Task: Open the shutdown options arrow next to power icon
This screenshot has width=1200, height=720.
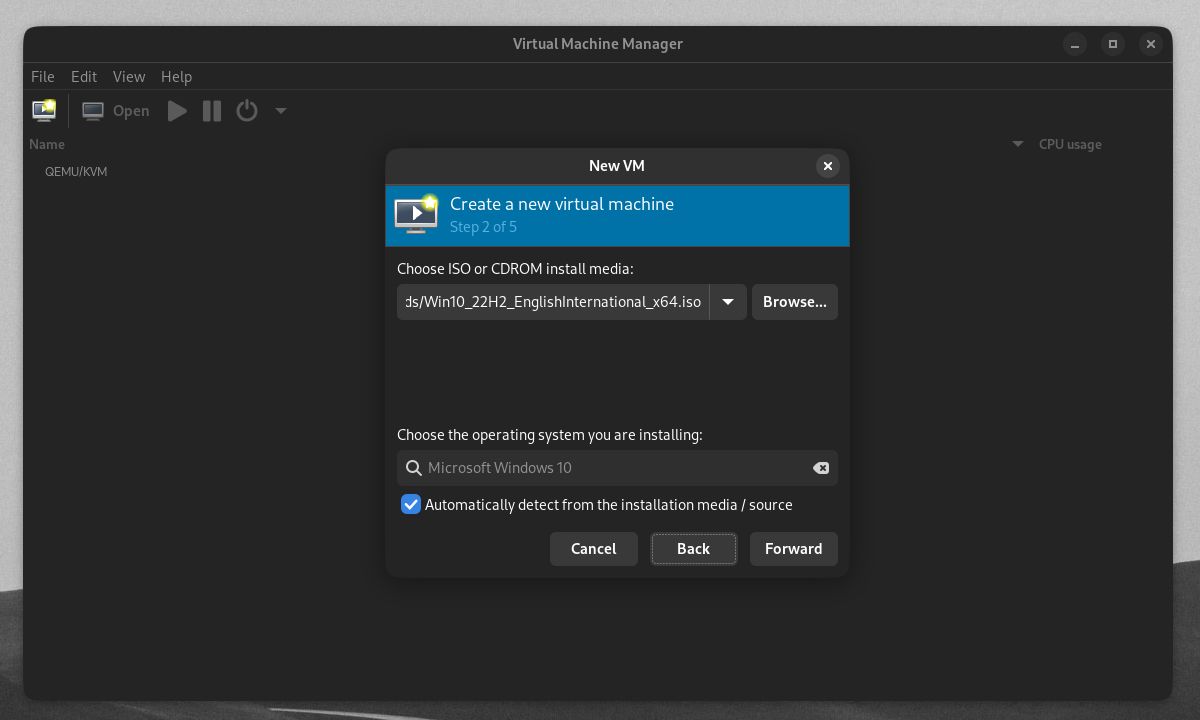Action: 280,111
